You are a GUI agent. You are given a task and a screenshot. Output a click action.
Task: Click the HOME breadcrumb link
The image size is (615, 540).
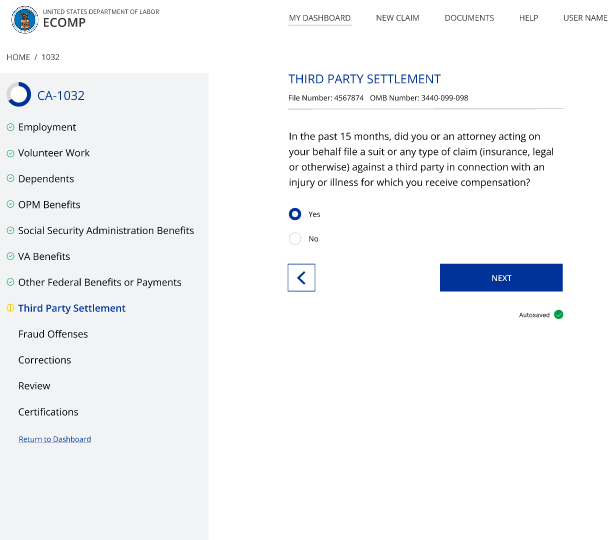(x=18, y=57)
